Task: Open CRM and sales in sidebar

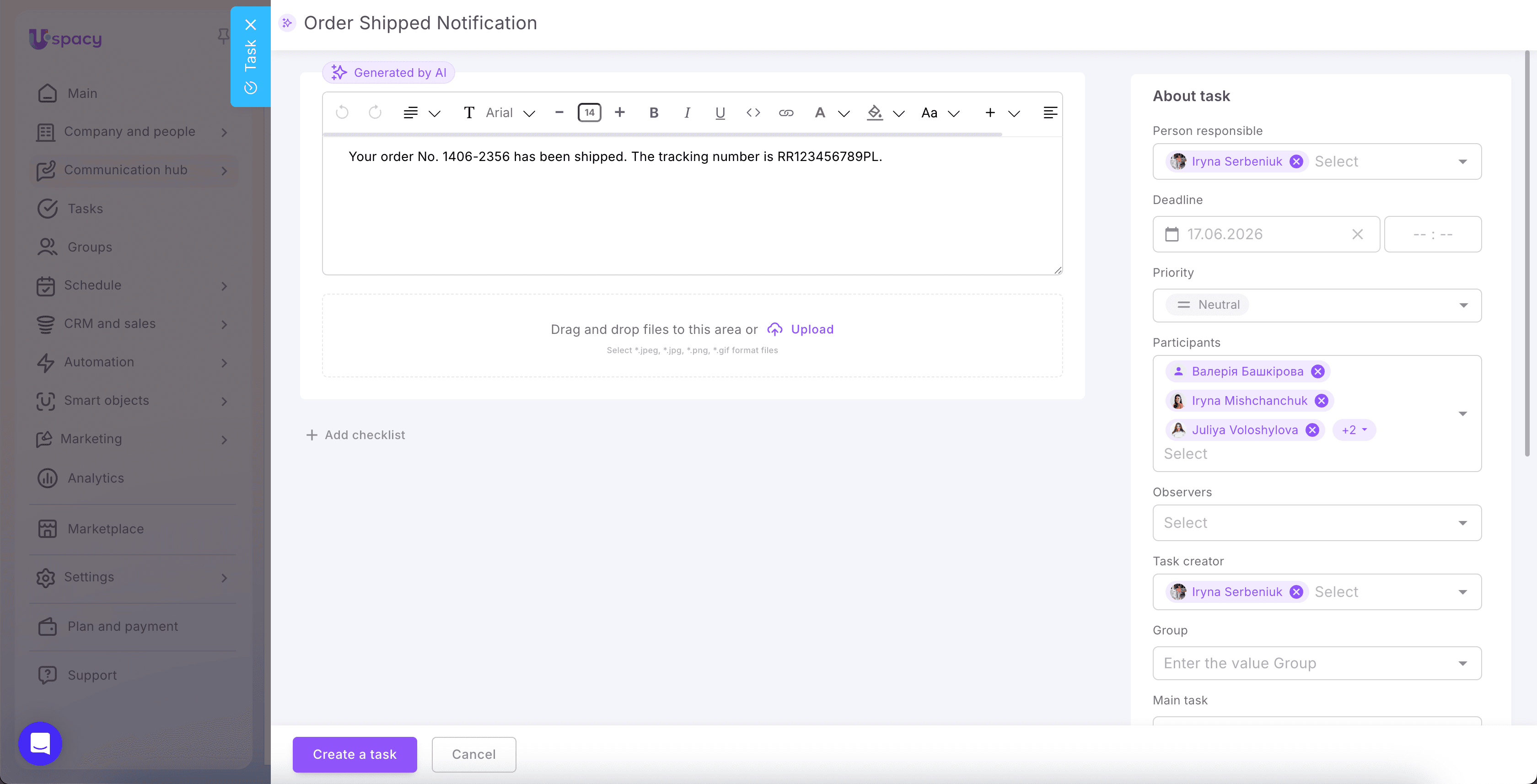Action: pyautogui.click(x=134, y=323)
